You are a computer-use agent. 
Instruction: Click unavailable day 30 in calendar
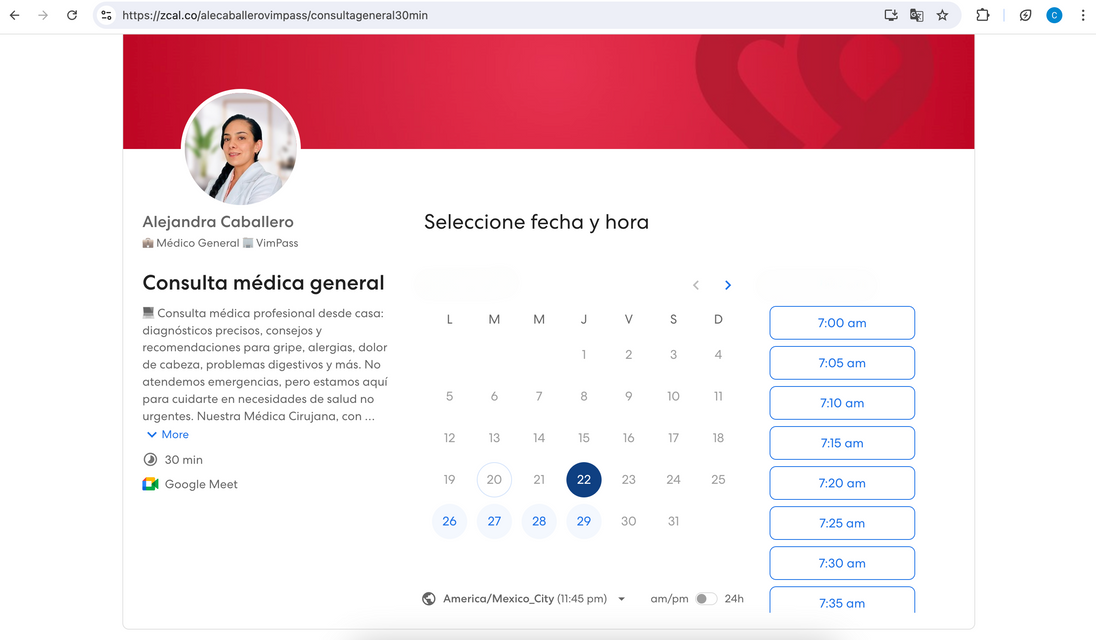pyautogui.click(x=628, y=521)
